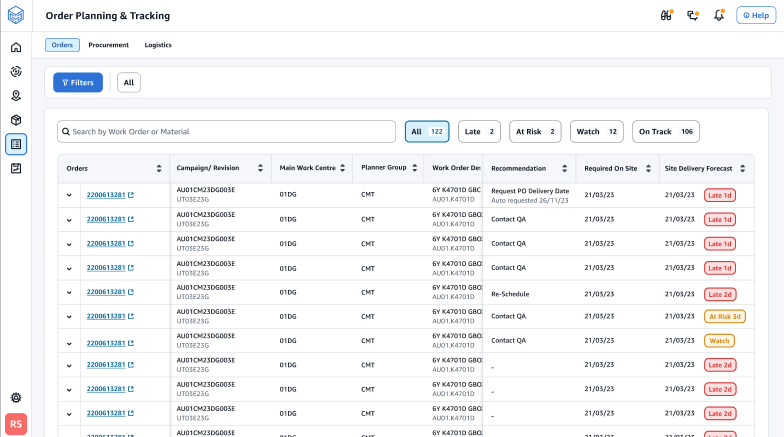The height and width of the screenshot is (437, 784).
Task: Click the blue Filters button
Action: 78,82
